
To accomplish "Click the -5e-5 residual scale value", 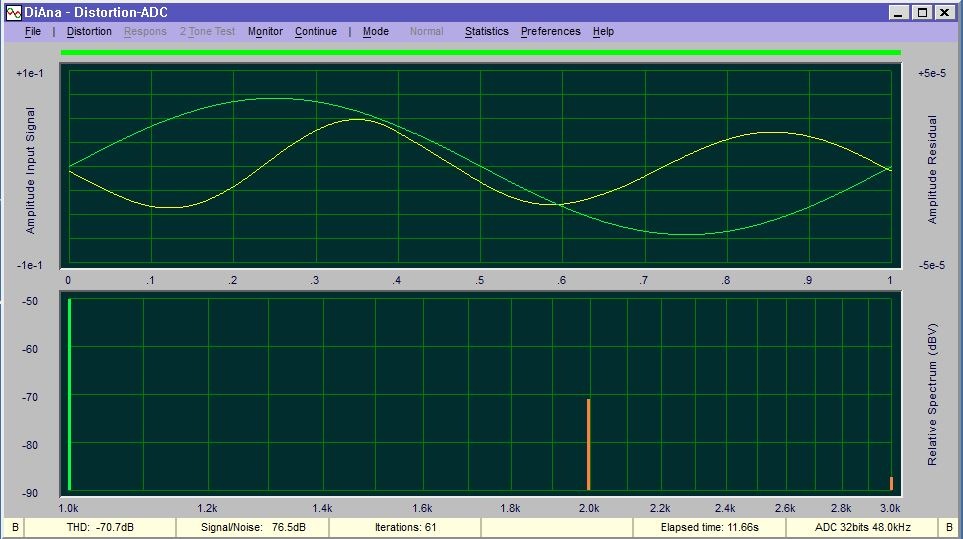I will (x=932, y=265).
